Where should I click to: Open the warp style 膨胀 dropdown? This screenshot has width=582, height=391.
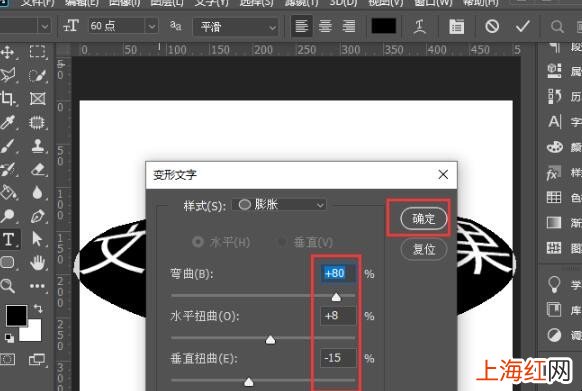pos(279,205)
